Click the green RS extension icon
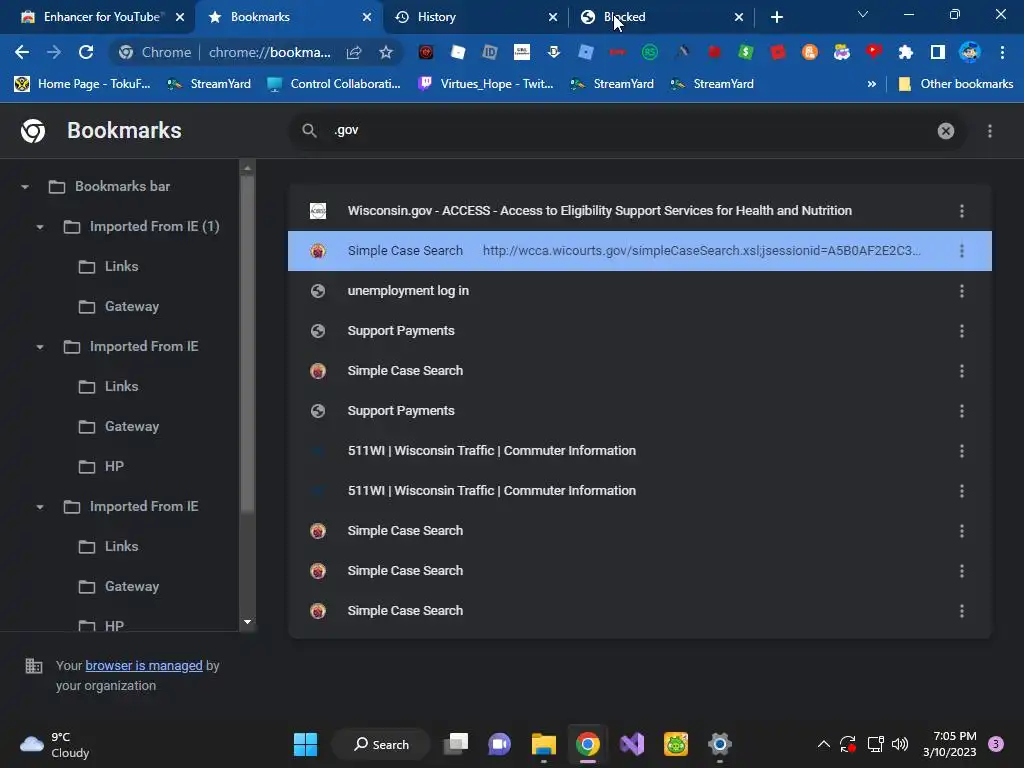1024x768 pixels. [x=649, y=52]
